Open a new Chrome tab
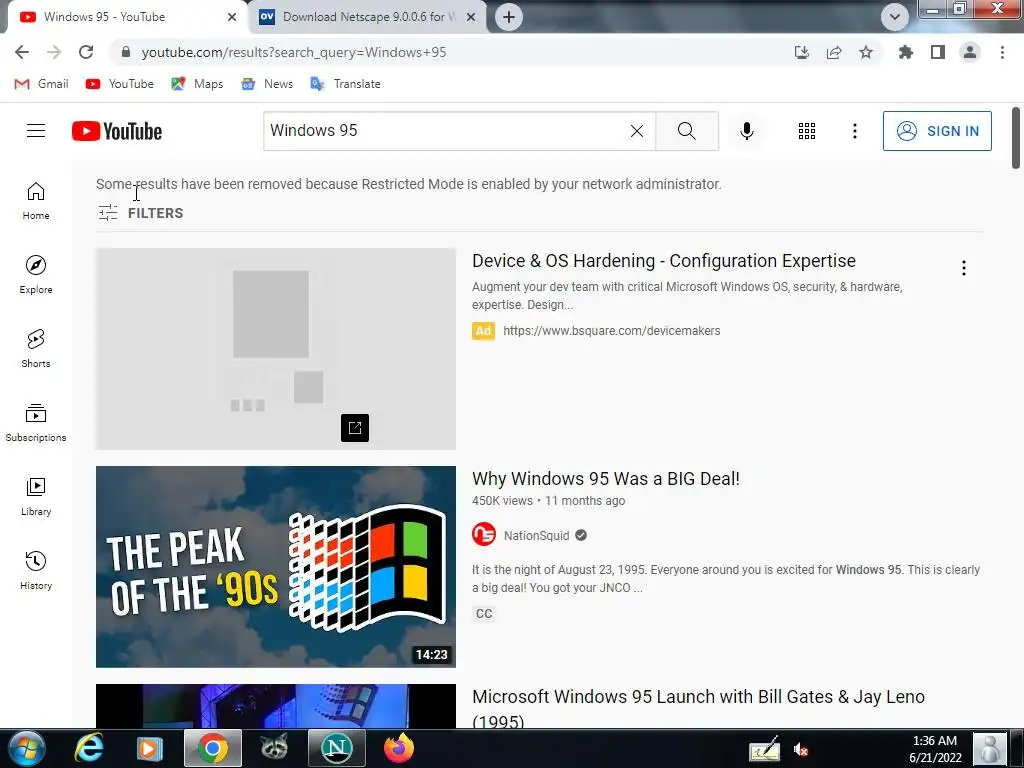 point(509,17)
